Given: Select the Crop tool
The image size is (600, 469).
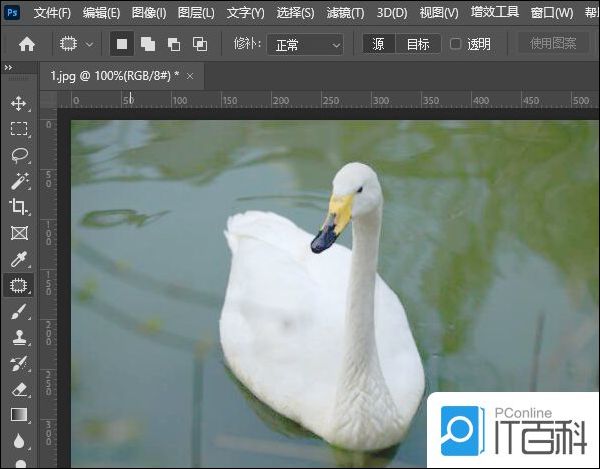Looking at the screenshot, I should [x=18, y=207].
